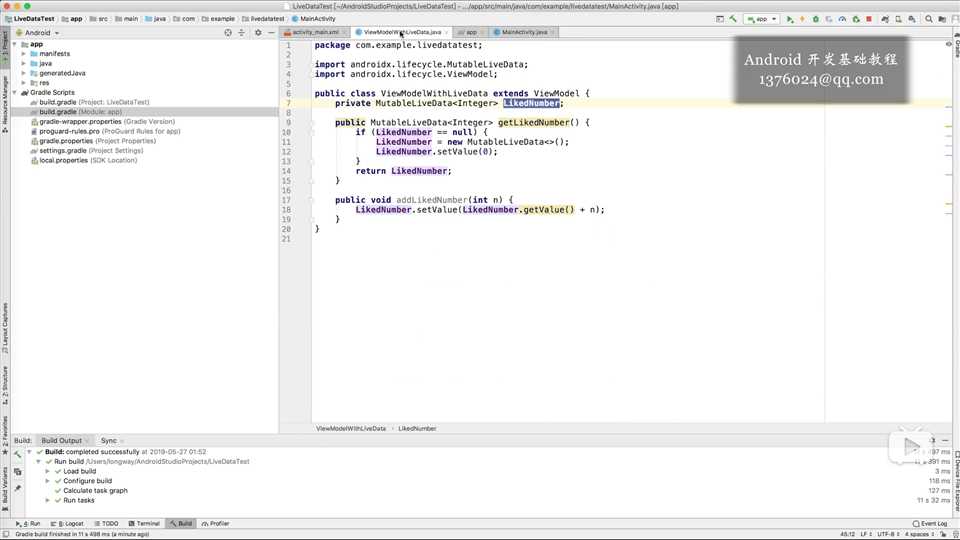The height and width of the screenshot is (540, 960).
Task: Switch to the app gradle editor tab
Action: tap(471, 32)
